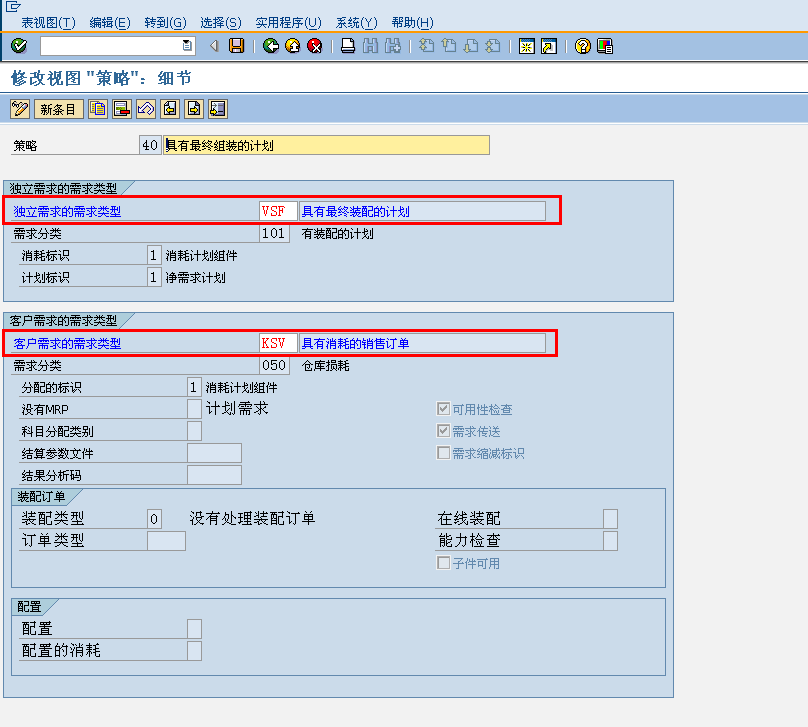Click the other-entry selection icon
This screenshot has height=727, width=808.
point(218,109)
